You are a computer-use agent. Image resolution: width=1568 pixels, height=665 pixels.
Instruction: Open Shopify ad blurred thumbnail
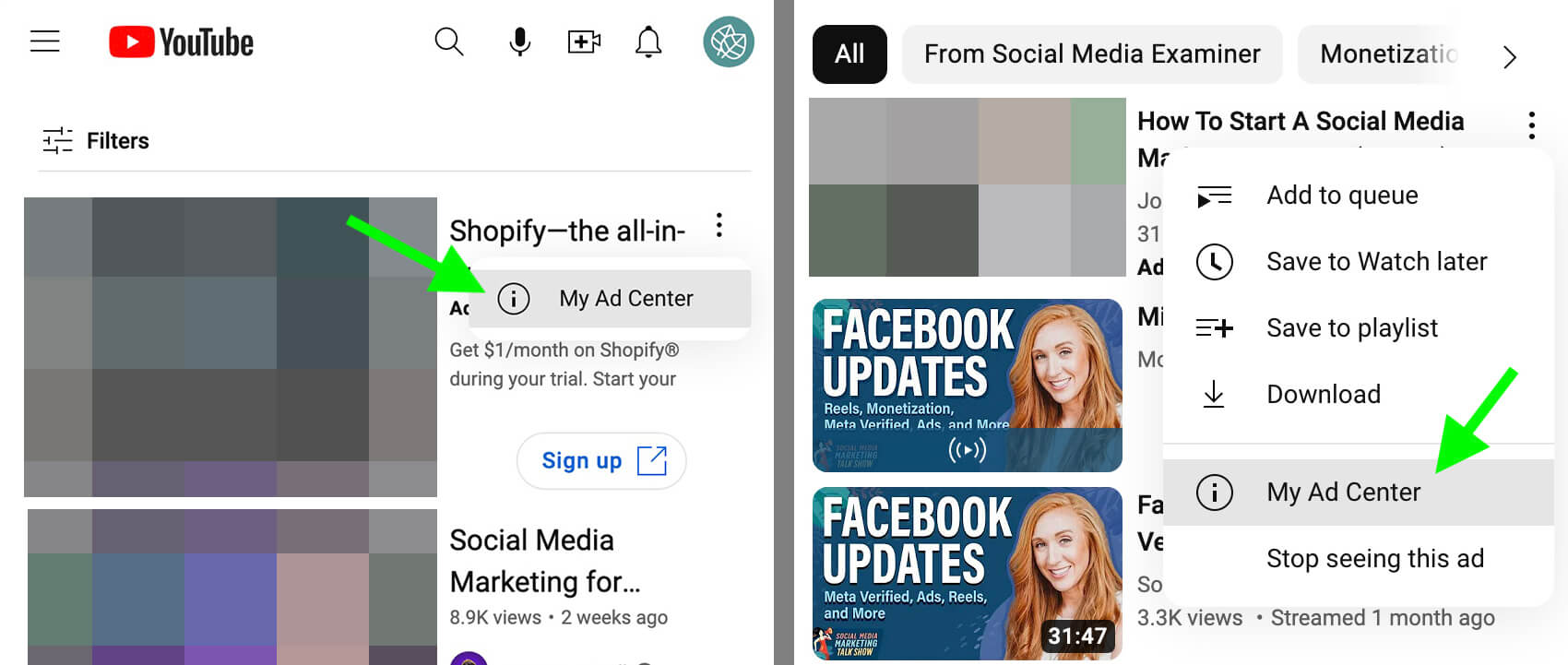coord(231,347)
